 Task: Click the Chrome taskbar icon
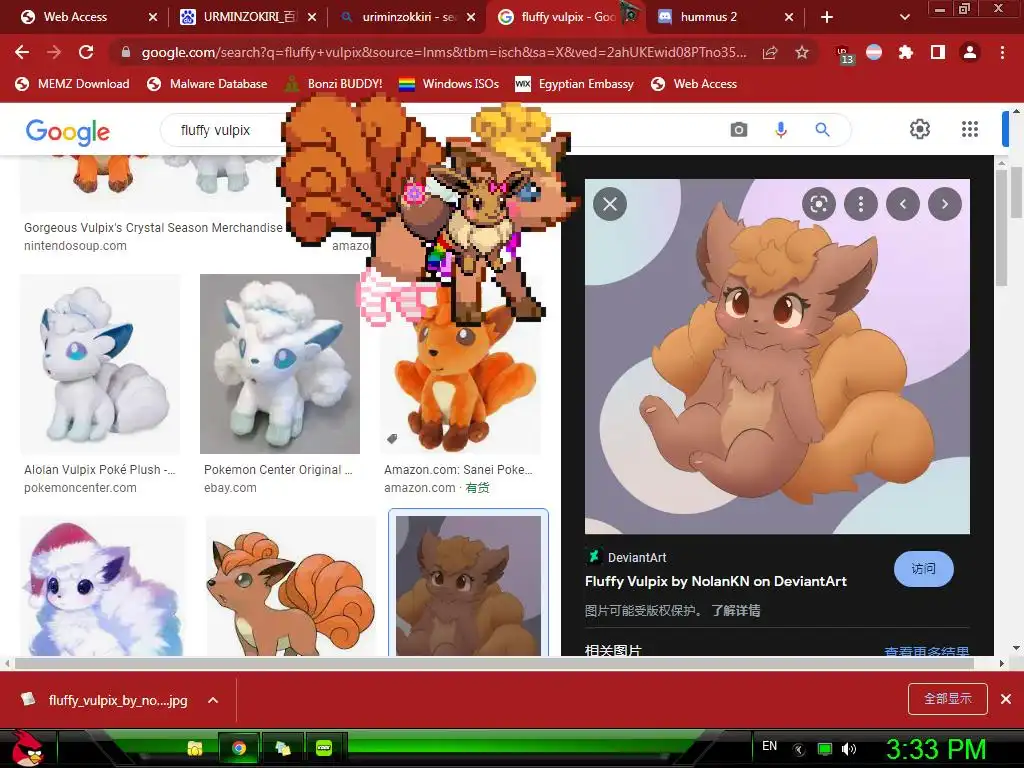[239, 748]
